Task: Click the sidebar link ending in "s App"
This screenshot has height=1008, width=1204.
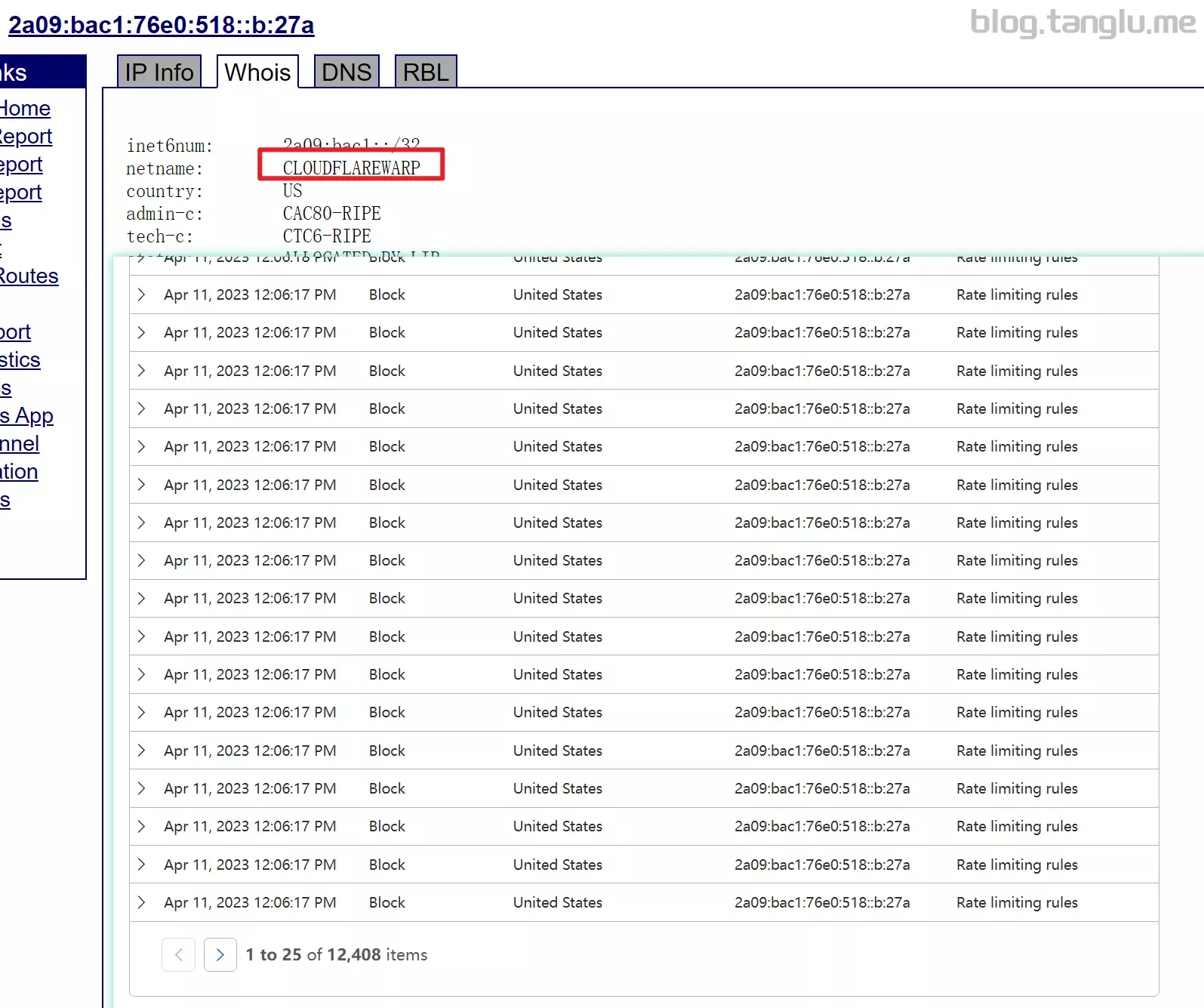Action: tap(27, 416)
